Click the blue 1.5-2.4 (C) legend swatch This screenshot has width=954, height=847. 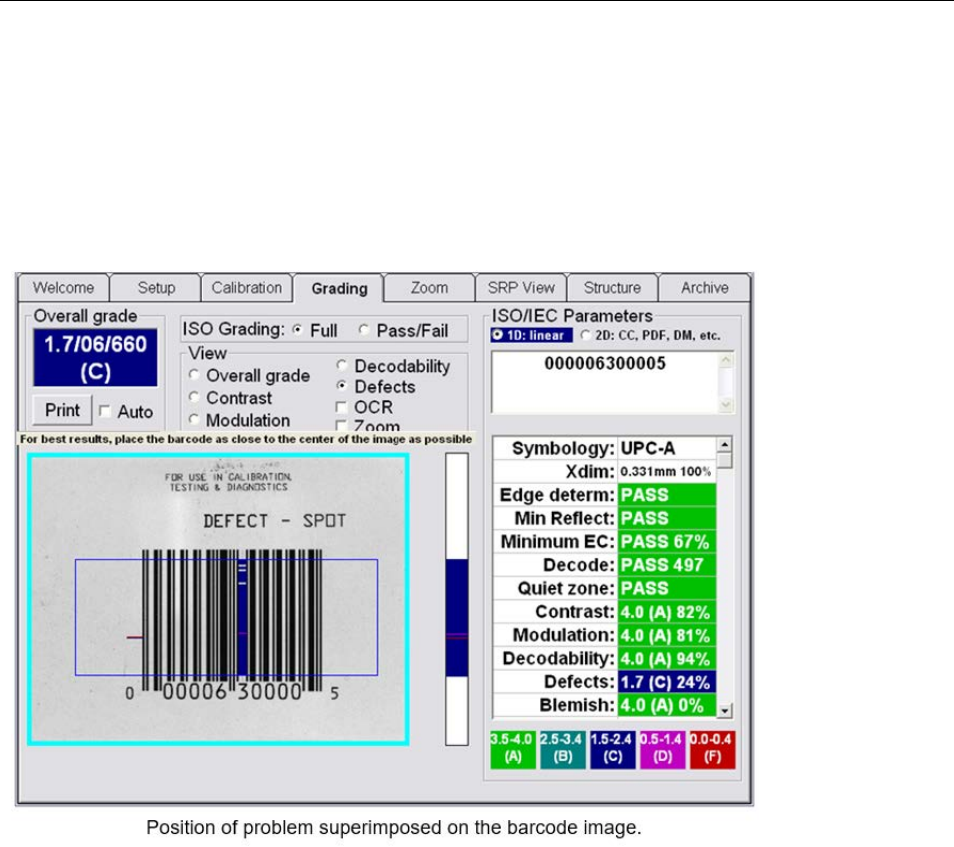(613, 750)
